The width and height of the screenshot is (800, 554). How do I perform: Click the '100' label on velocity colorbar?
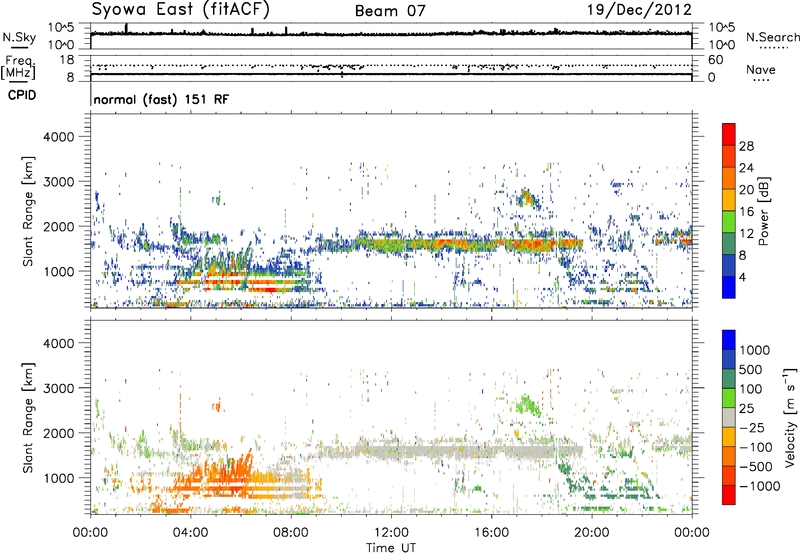click(750, 389)
